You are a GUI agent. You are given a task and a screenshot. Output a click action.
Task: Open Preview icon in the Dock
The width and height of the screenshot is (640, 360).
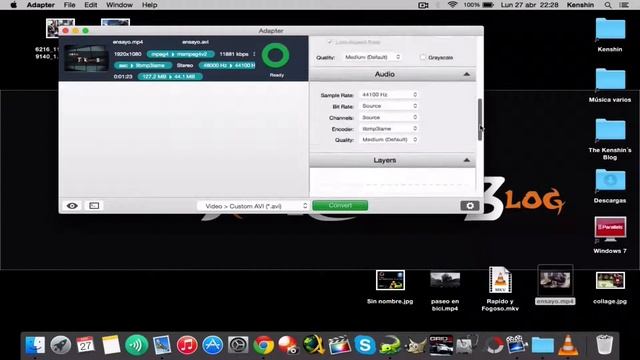pyautogui.click(x=162, y=345)
